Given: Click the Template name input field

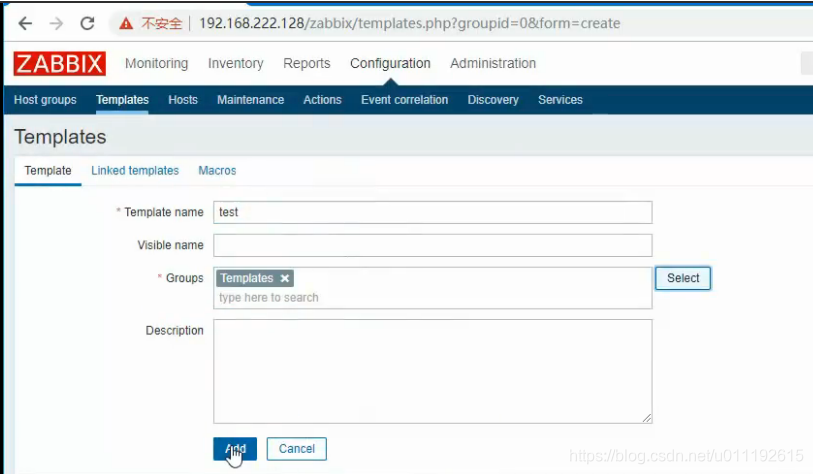Looking at the screenshot, I should (x=432, y=213).
